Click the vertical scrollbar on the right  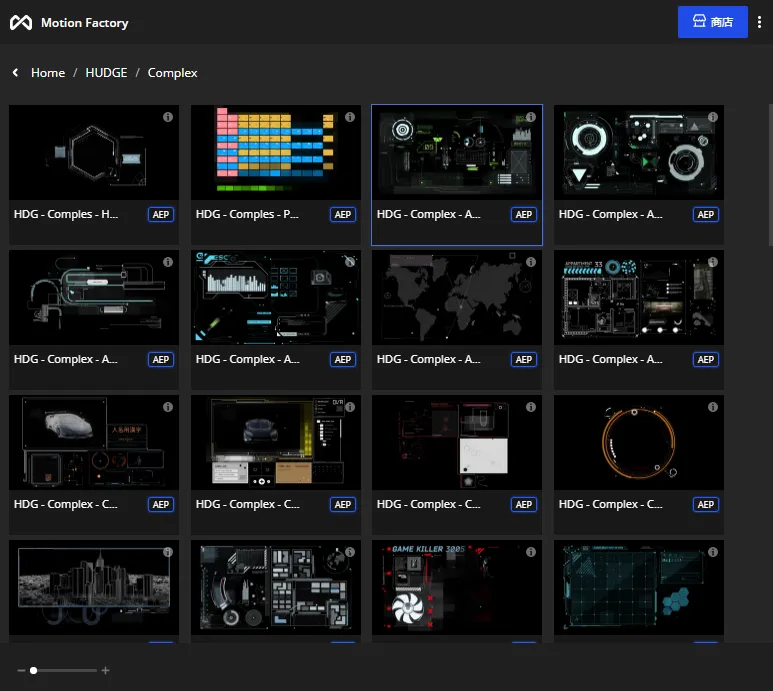point(769,175)
